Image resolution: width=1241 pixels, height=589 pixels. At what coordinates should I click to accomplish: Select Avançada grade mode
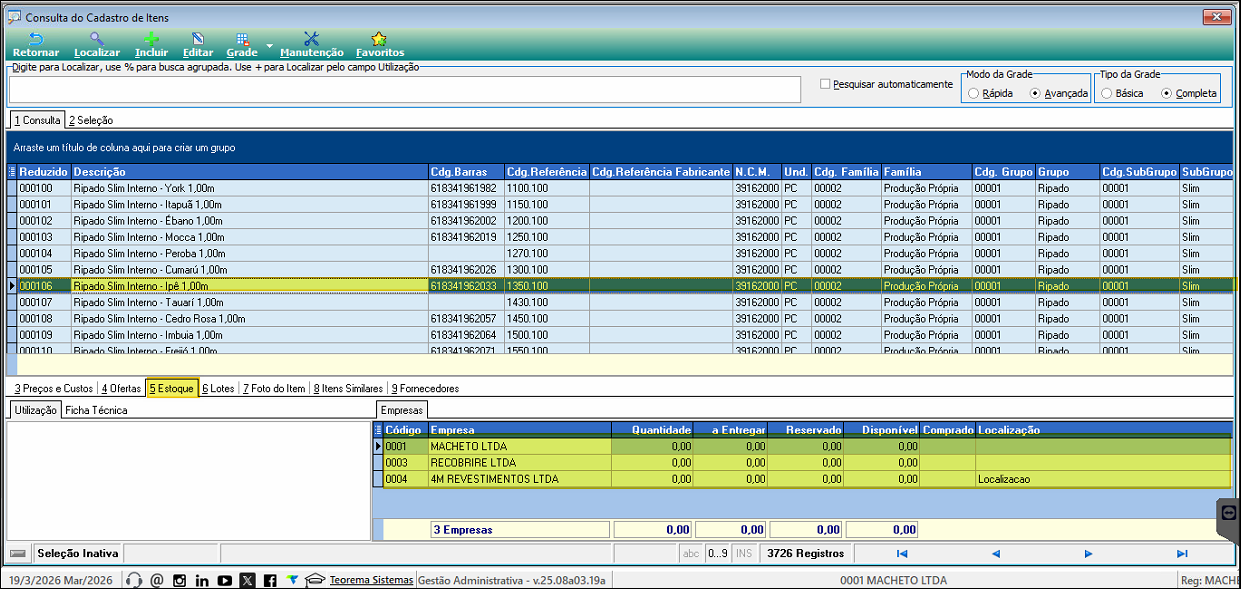(x=1035, y=93)
